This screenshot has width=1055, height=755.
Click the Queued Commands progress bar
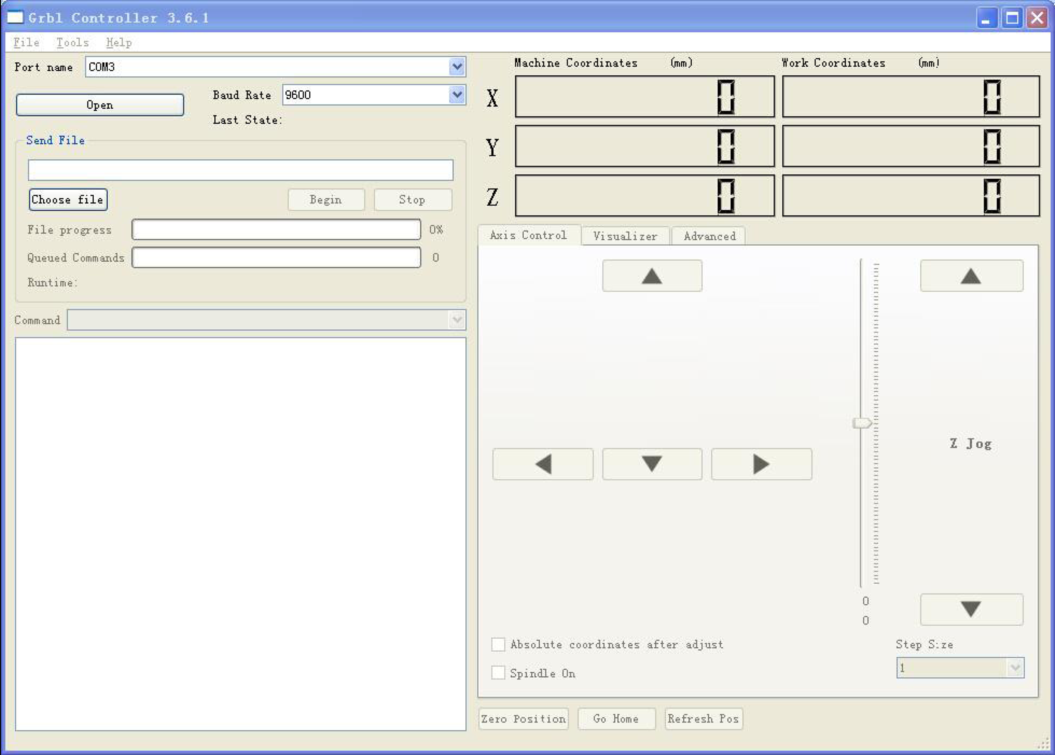coord(277,258)
